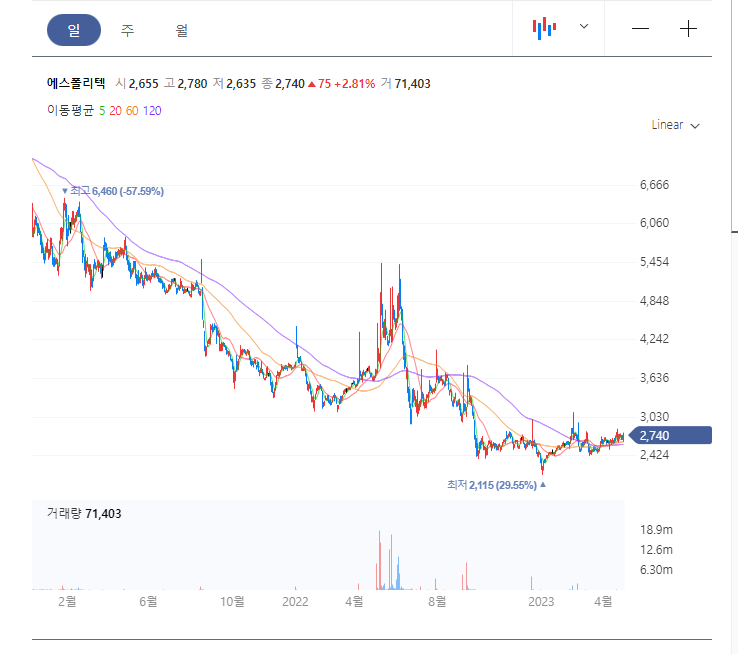This screenshot has height=654, width=738.
Task: Zoom in with the plus button
Action: [688, 29]
